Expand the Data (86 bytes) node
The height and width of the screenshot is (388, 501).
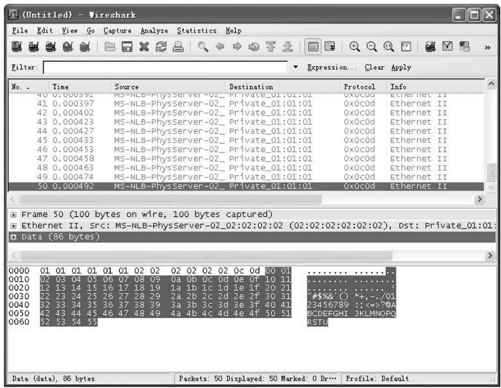tap(14, 237)
